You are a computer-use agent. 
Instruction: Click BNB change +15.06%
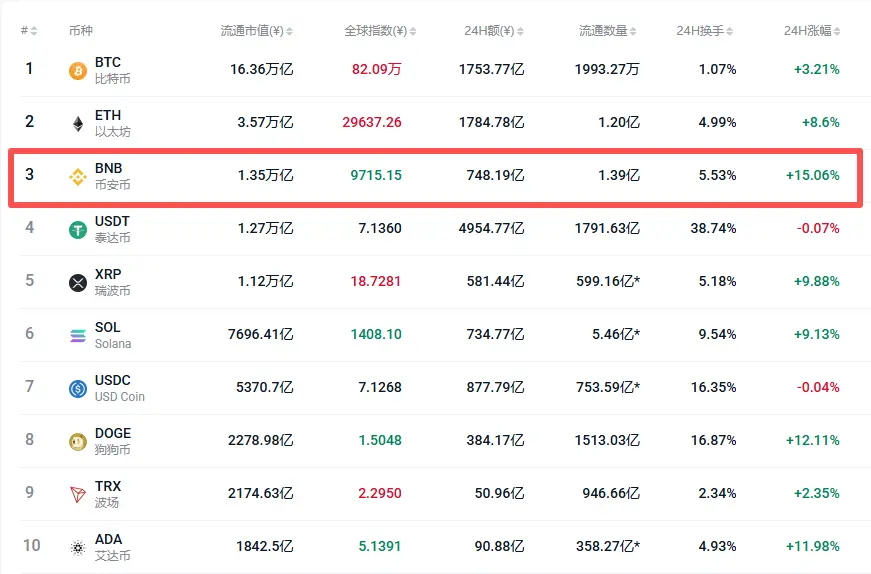pos(812,175)
